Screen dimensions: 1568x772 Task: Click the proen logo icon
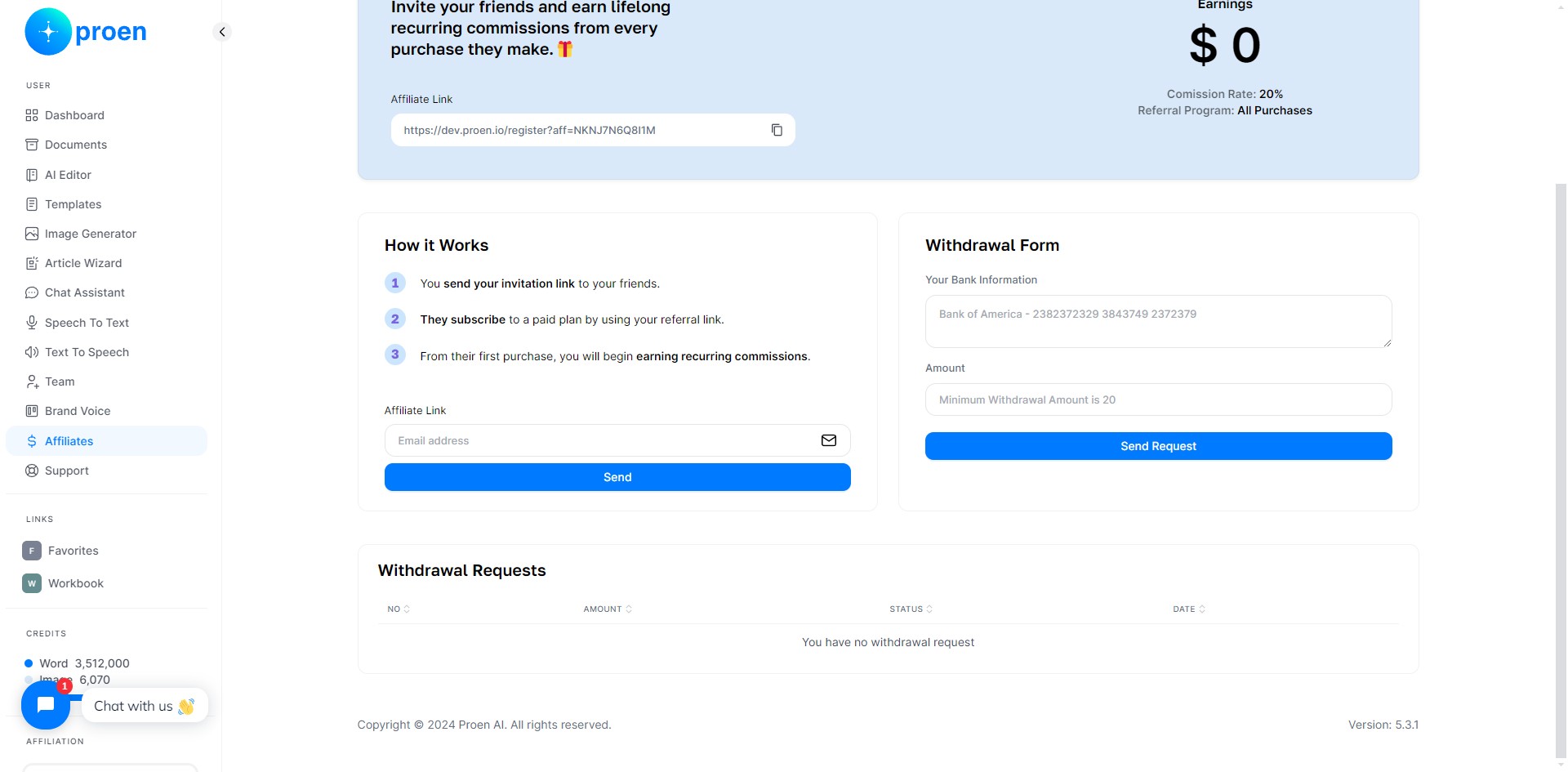pos(48,32)
